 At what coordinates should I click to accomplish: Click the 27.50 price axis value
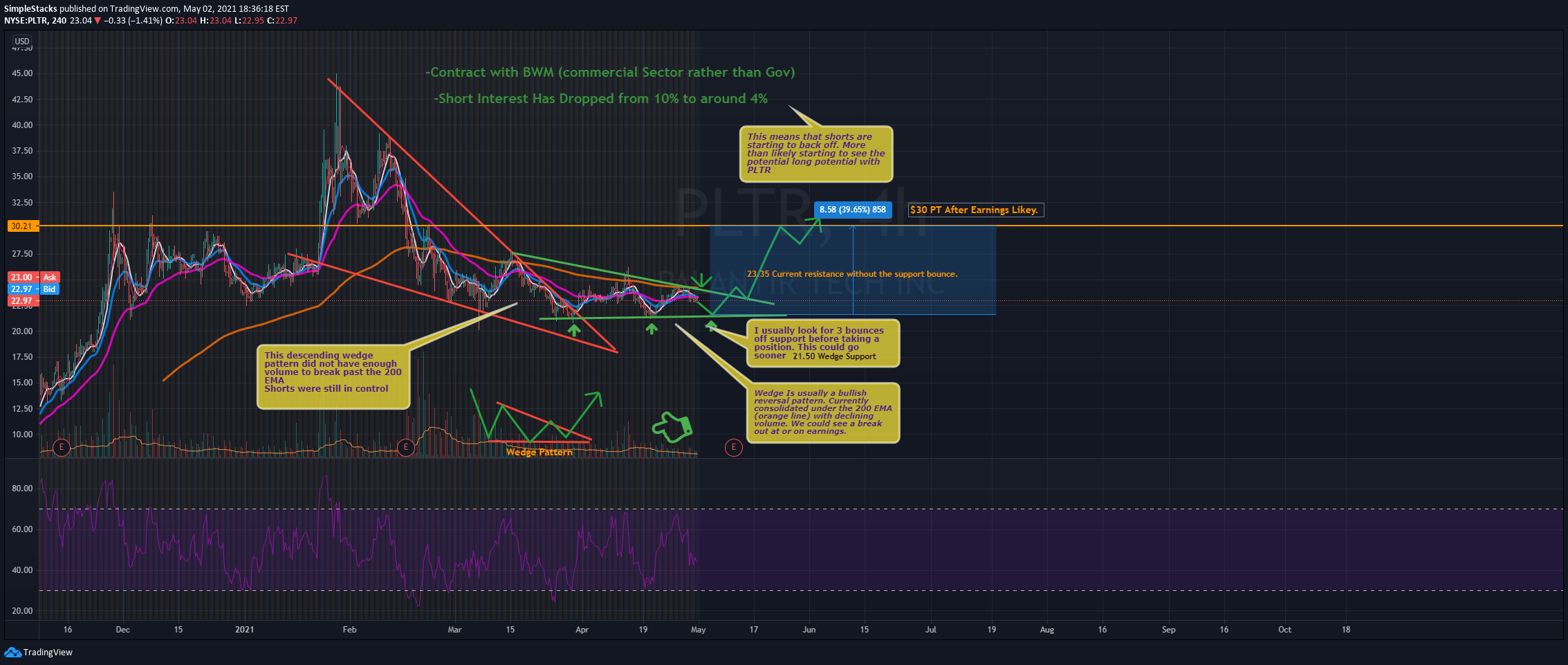(22, 254)
